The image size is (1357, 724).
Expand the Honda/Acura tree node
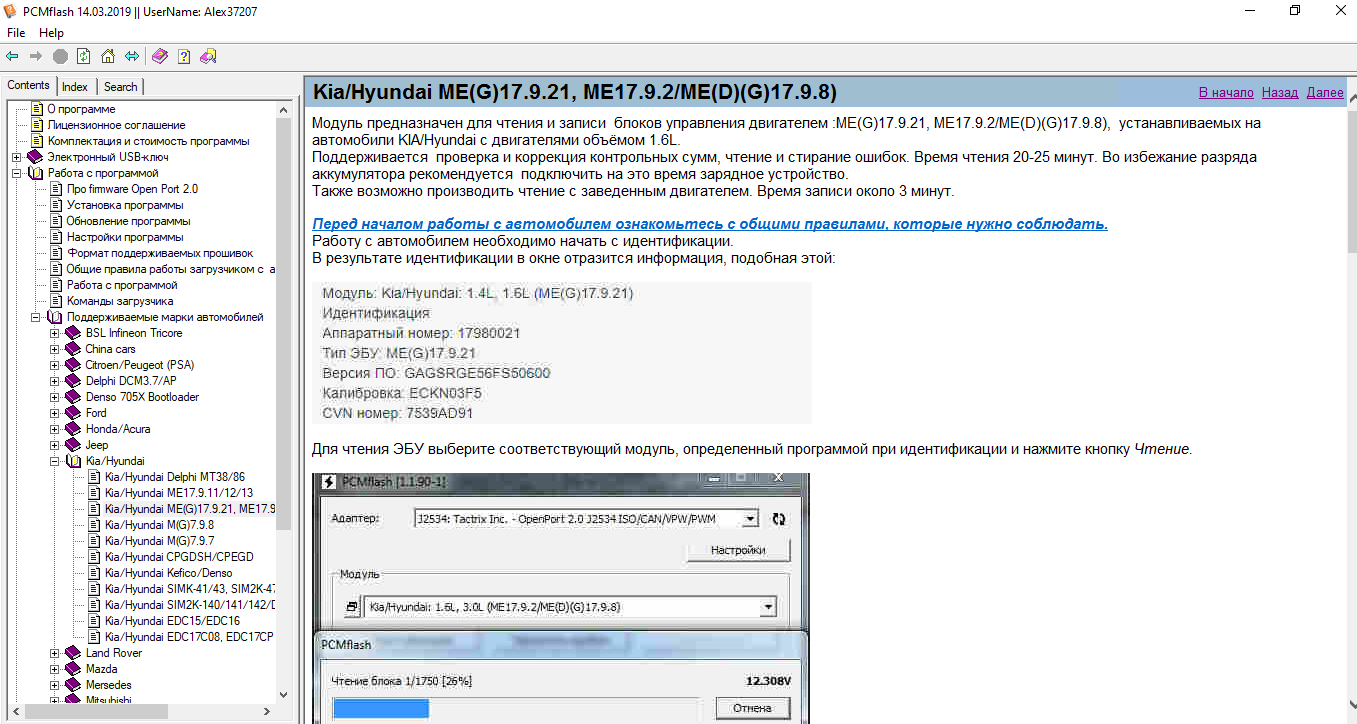click(x=55, y=429)
